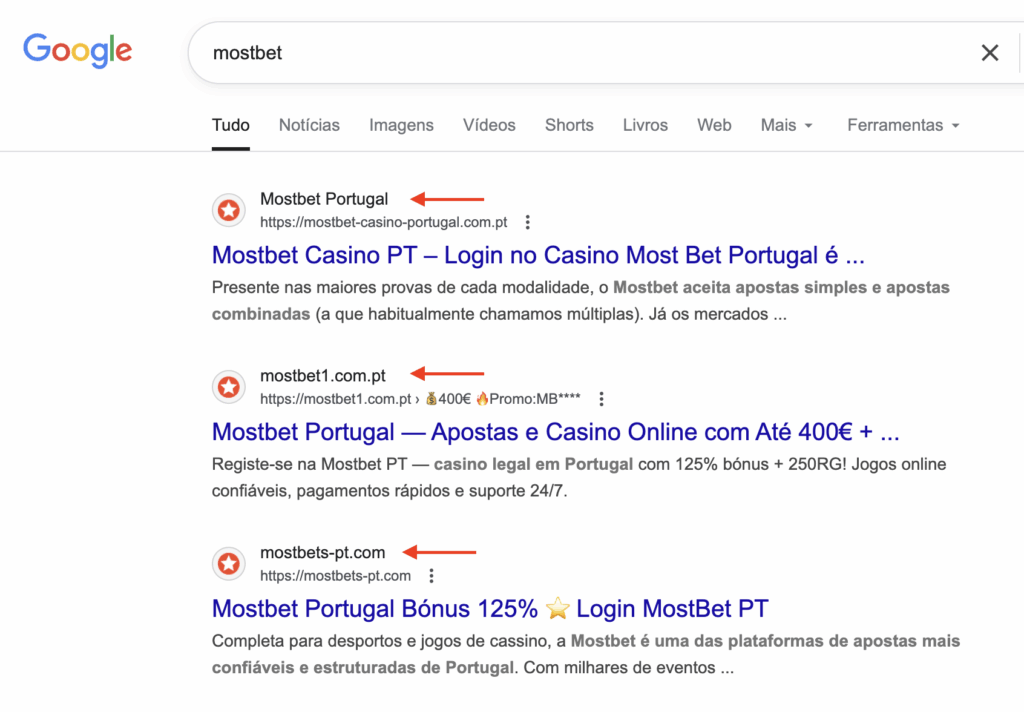Switch to the Notícias tab
1024x712 pixels.
click(x=309, y=125)
